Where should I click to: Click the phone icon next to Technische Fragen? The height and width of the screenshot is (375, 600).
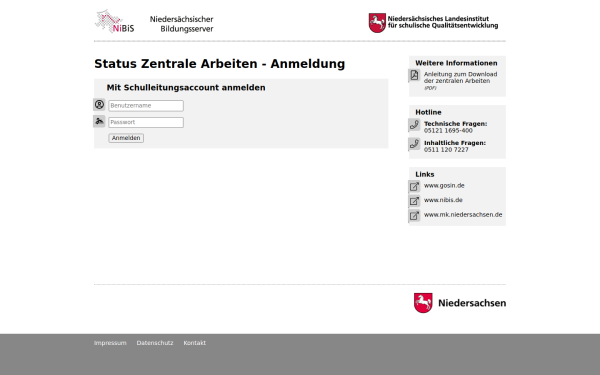coord(414,125)
